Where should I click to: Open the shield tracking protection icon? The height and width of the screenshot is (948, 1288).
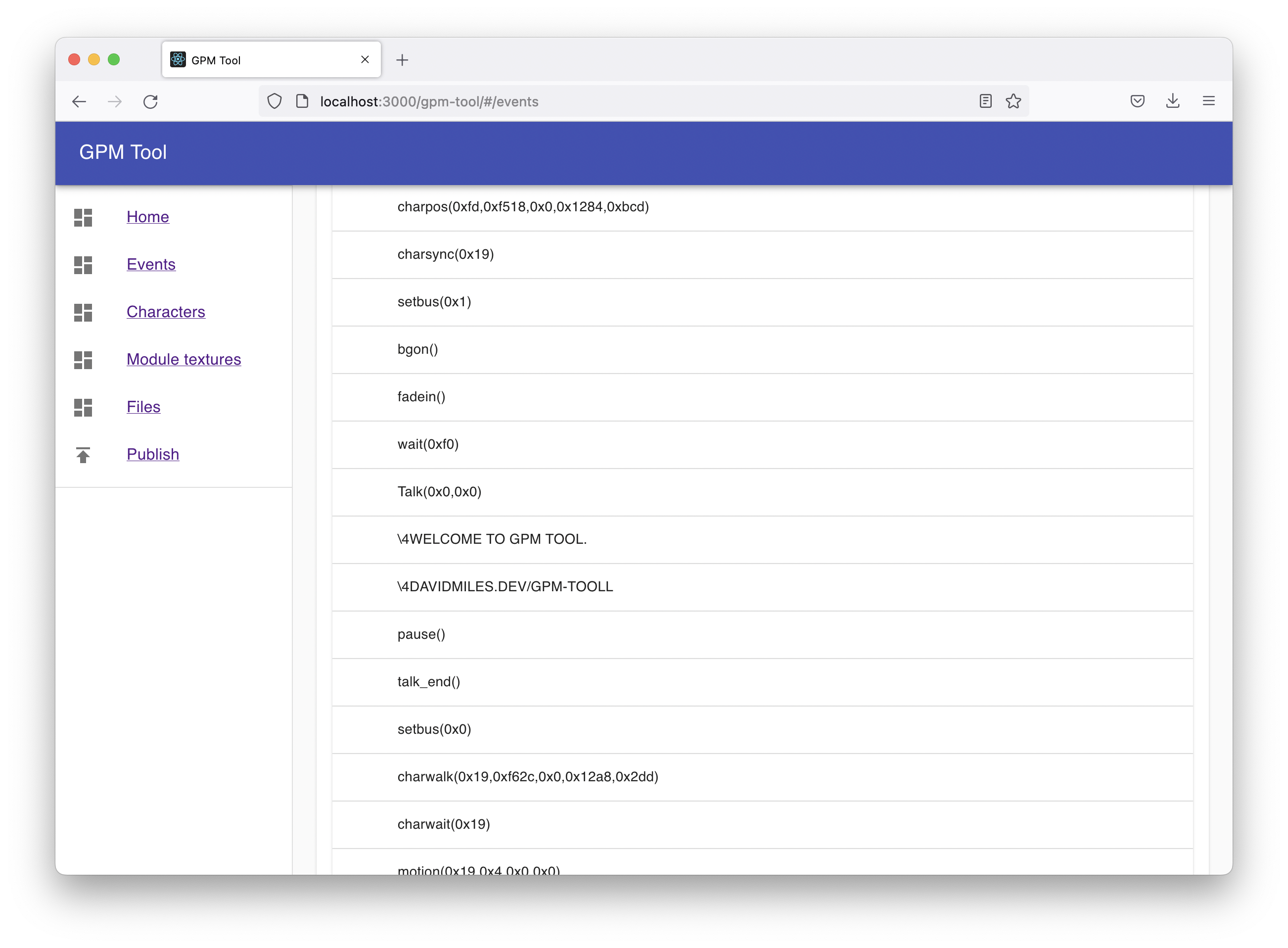(x=275, y=101)
